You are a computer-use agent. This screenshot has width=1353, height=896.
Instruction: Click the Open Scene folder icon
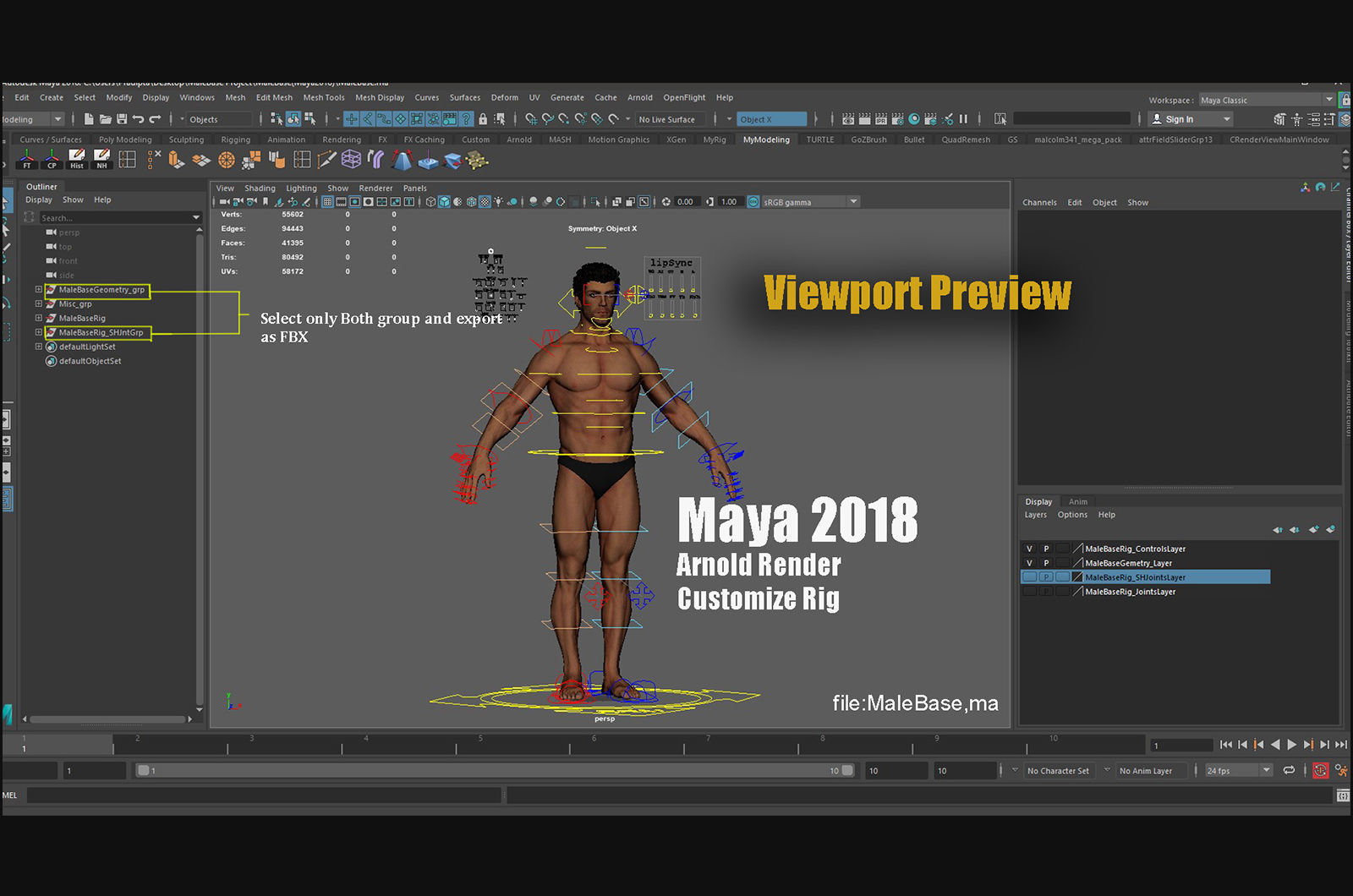[x=105, y=119]
